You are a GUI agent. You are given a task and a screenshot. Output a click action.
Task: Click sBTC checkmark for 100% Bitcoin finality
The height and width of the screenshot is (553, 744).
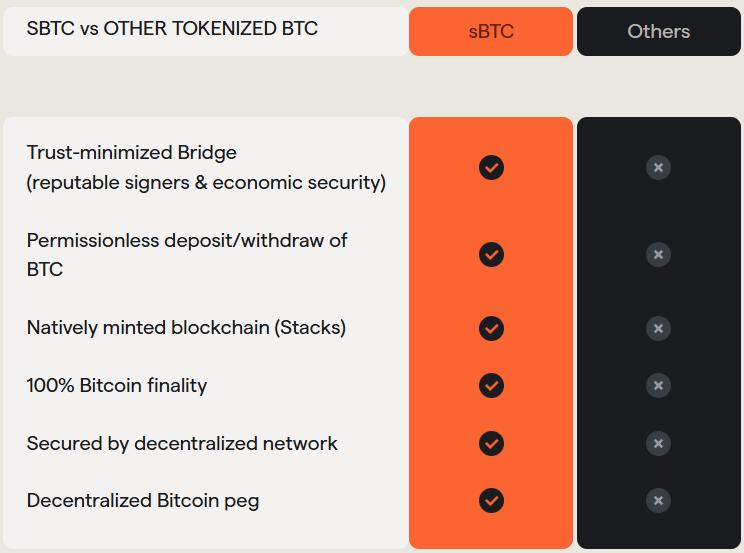pos(491,385)
